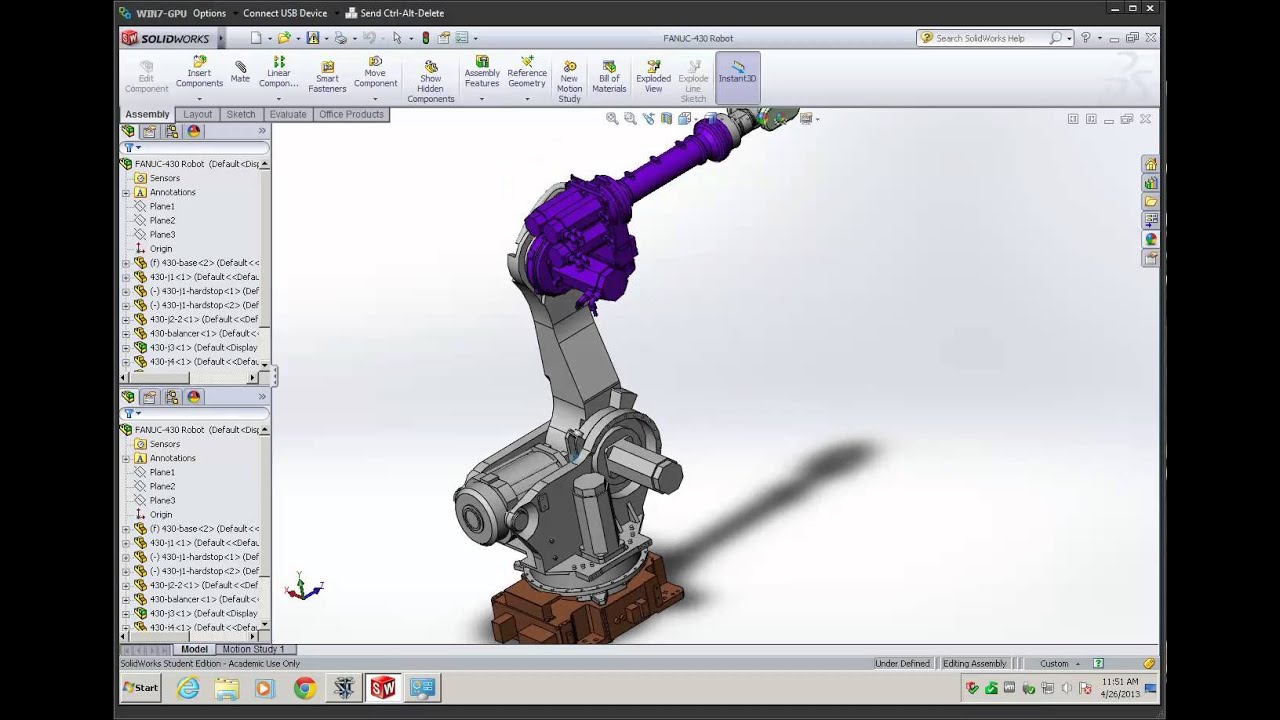Select Sensors in upper feature tree
This screenshot has width=1280, height=720.
click(165, 178)
